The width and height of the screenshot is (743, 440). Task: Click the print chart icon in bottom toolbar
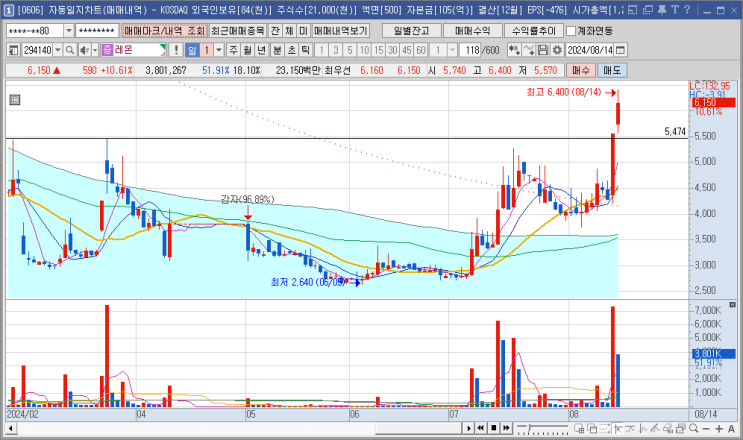[x=680, y=429]
